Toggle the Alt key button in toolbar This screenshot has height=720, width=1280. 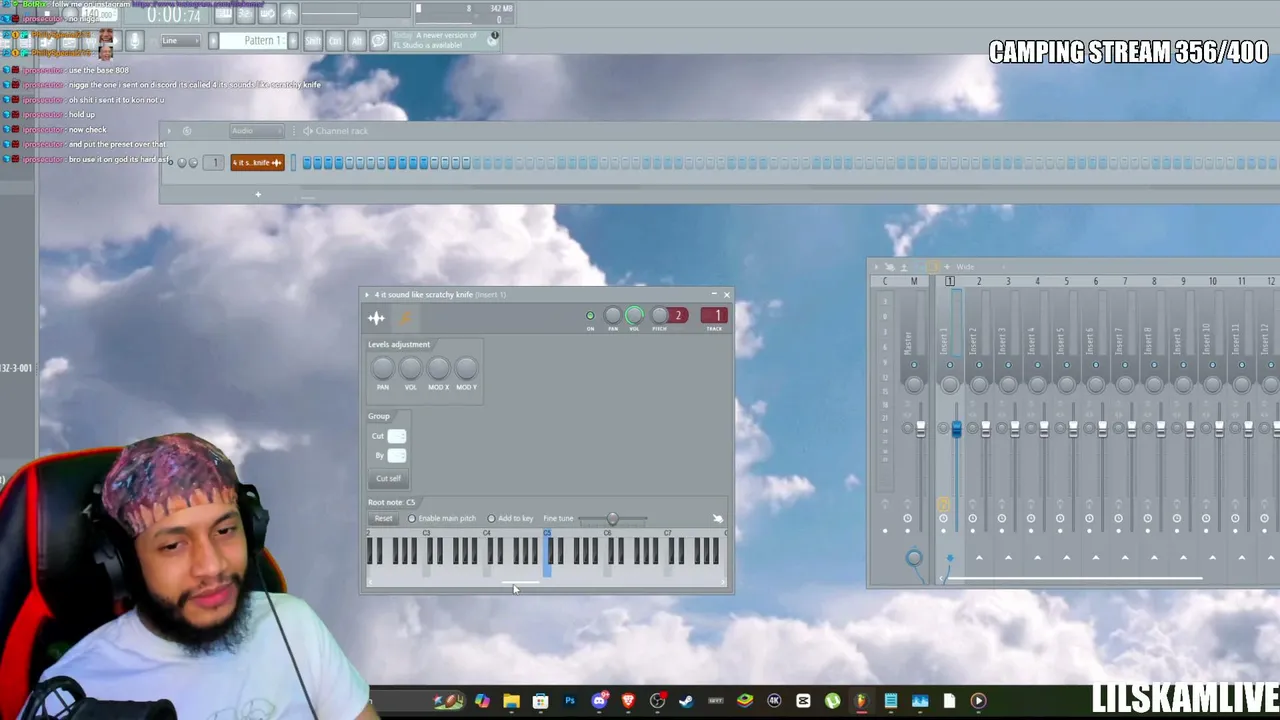(356, 41)
